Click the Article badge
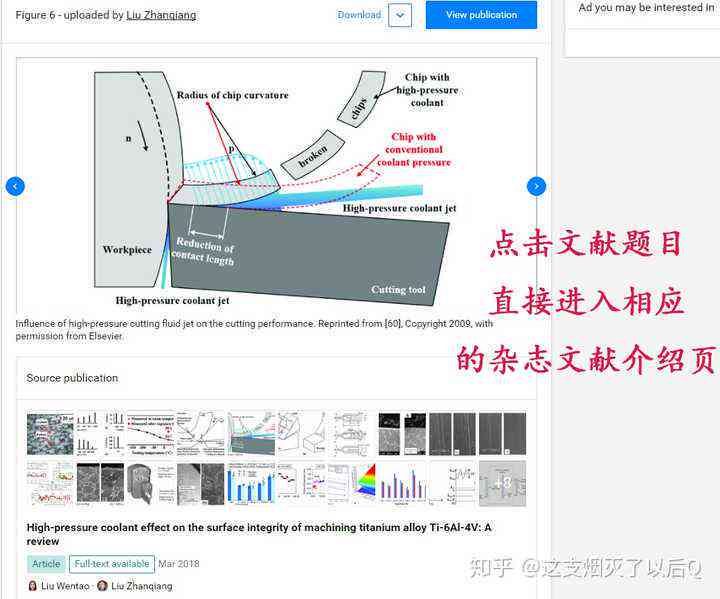This screenshot has width=720, height=599. tap(46, 564)
